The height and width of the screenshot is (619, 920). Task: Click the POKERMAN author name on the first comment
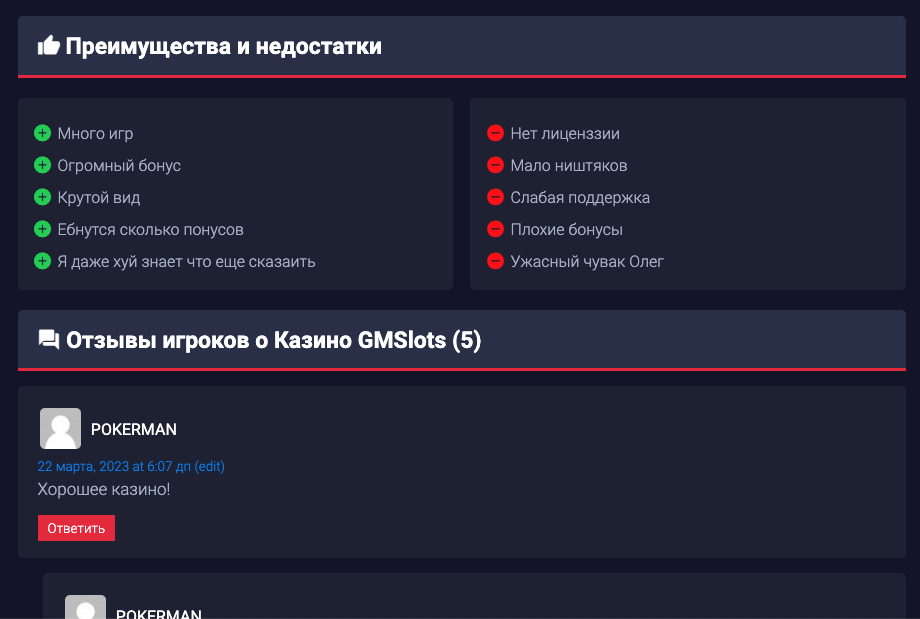click(134, 429)
